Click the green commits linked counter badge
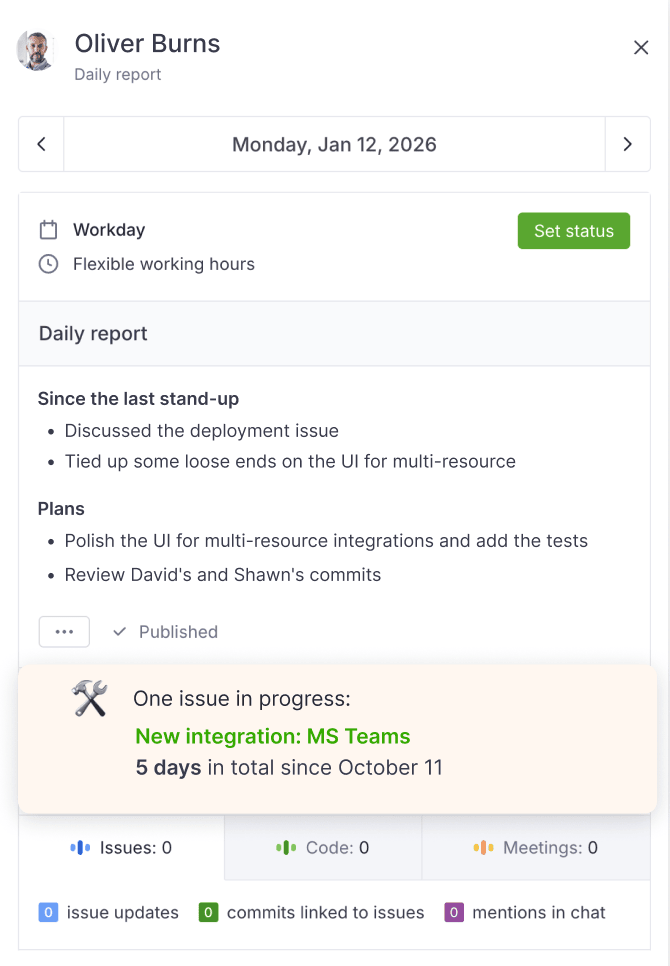The image size is (670, 966). (208, 912)
